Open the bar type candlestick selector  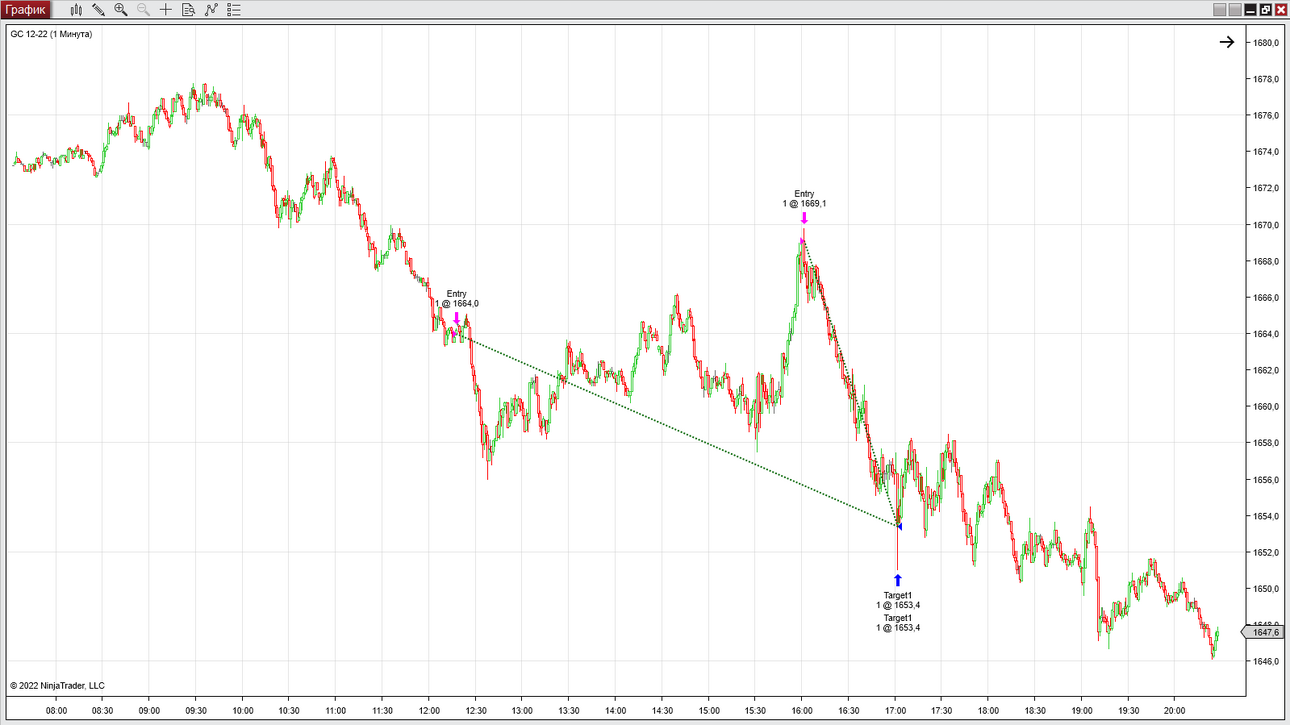pos(76,10)
